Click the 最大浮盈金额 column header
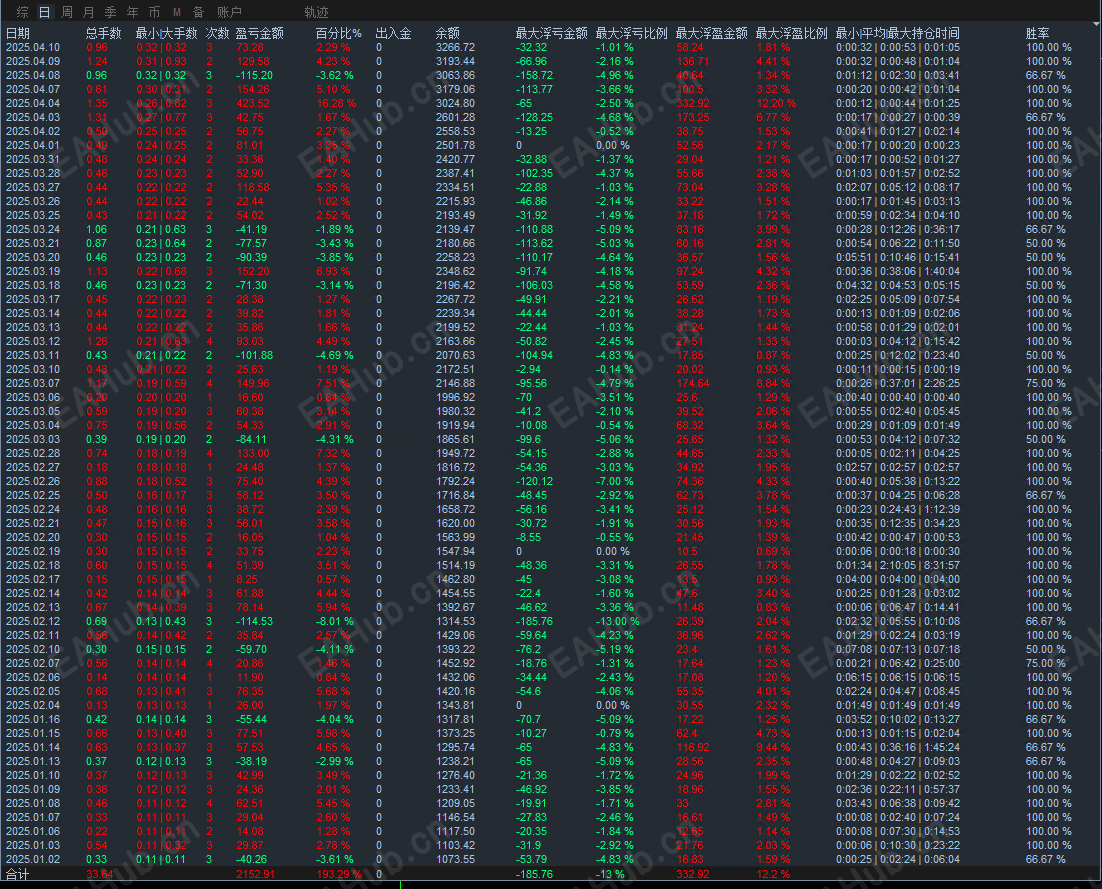This screenshot has width=1102, height=889. [711, 33]
